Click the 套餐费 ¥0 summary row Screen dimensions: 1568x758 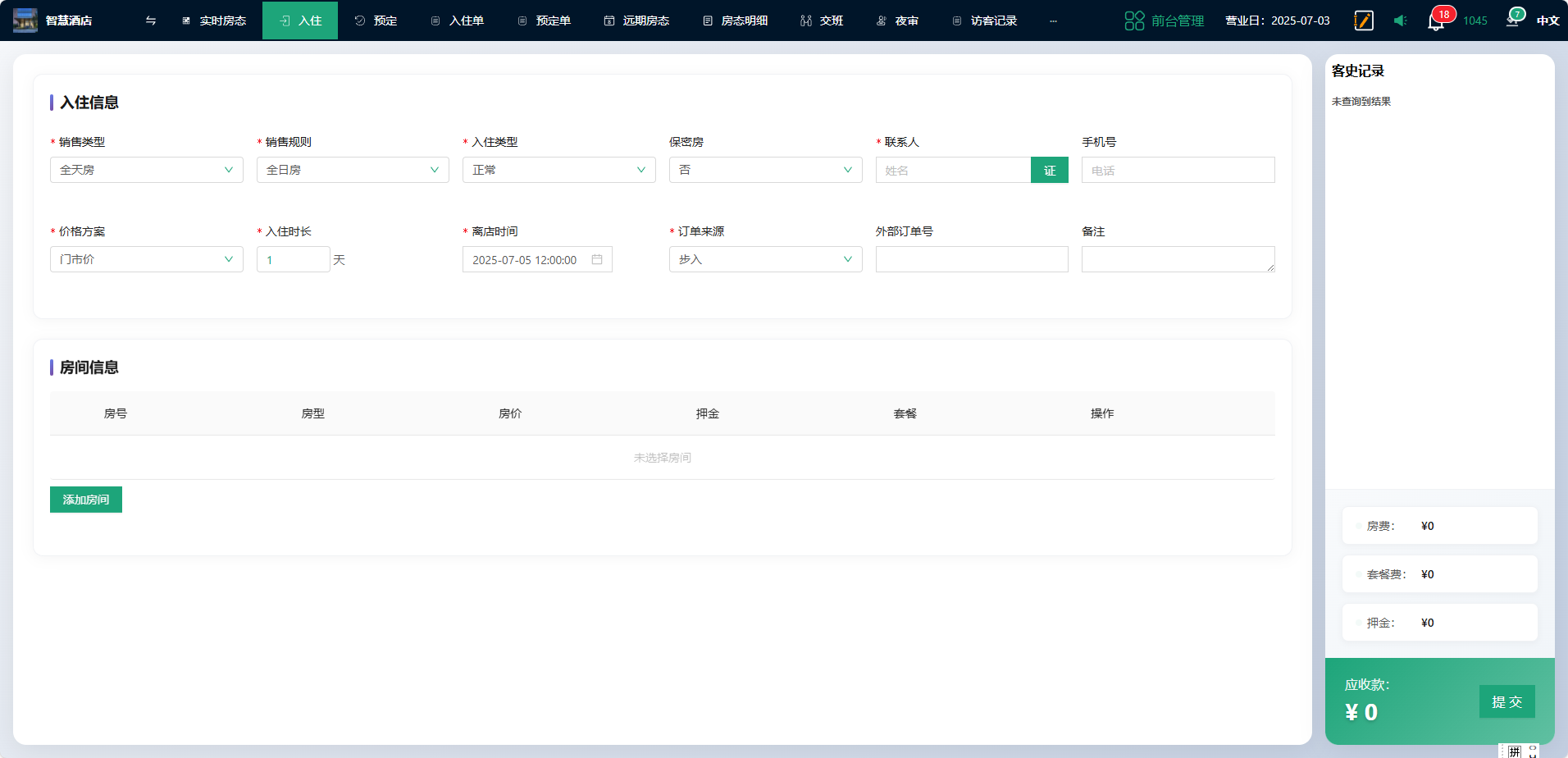coord(1440,574)
